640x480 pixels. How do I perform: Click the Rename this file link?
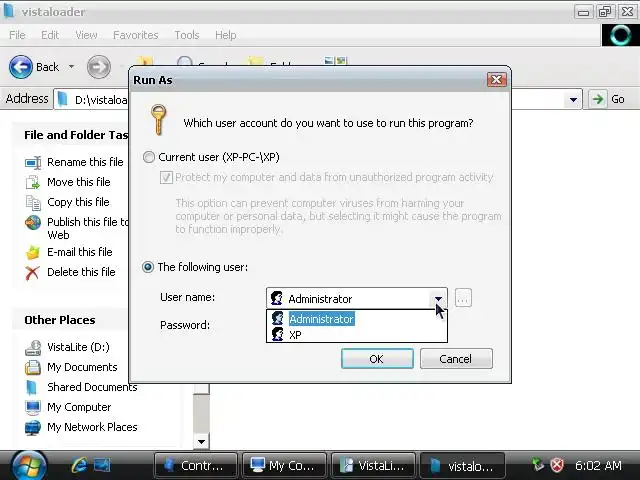tap(85, 162)
